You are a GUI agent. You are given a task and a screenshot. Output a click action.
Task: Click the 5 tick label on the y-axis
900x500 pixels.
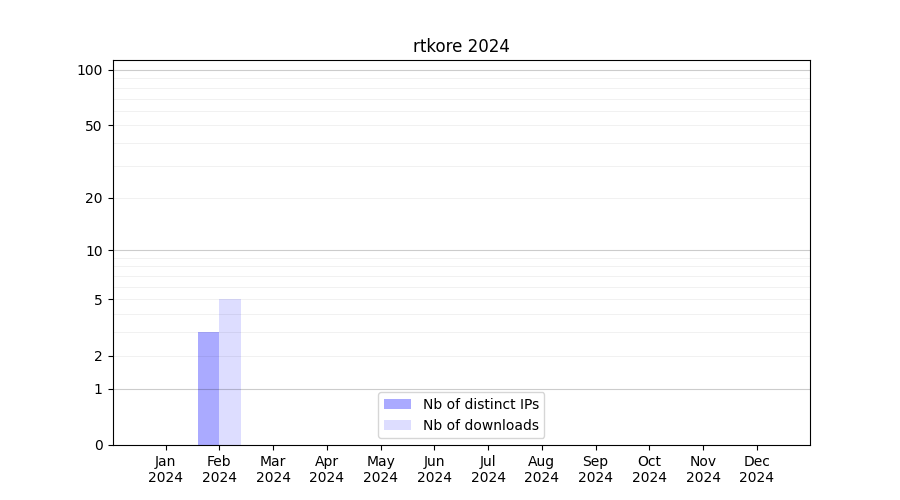(97, 300)
